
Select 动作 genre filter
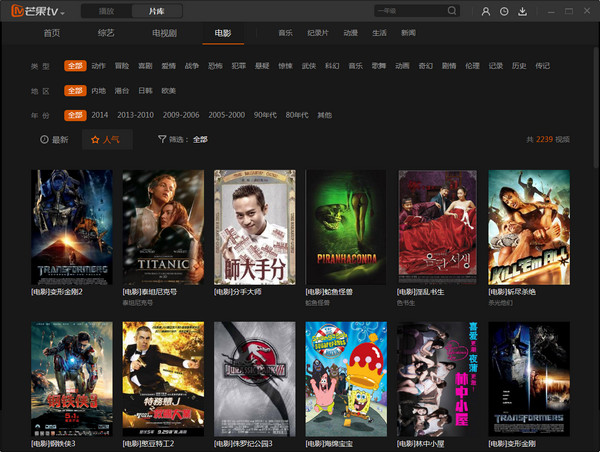pyautogui.click(x=98, y=66)
